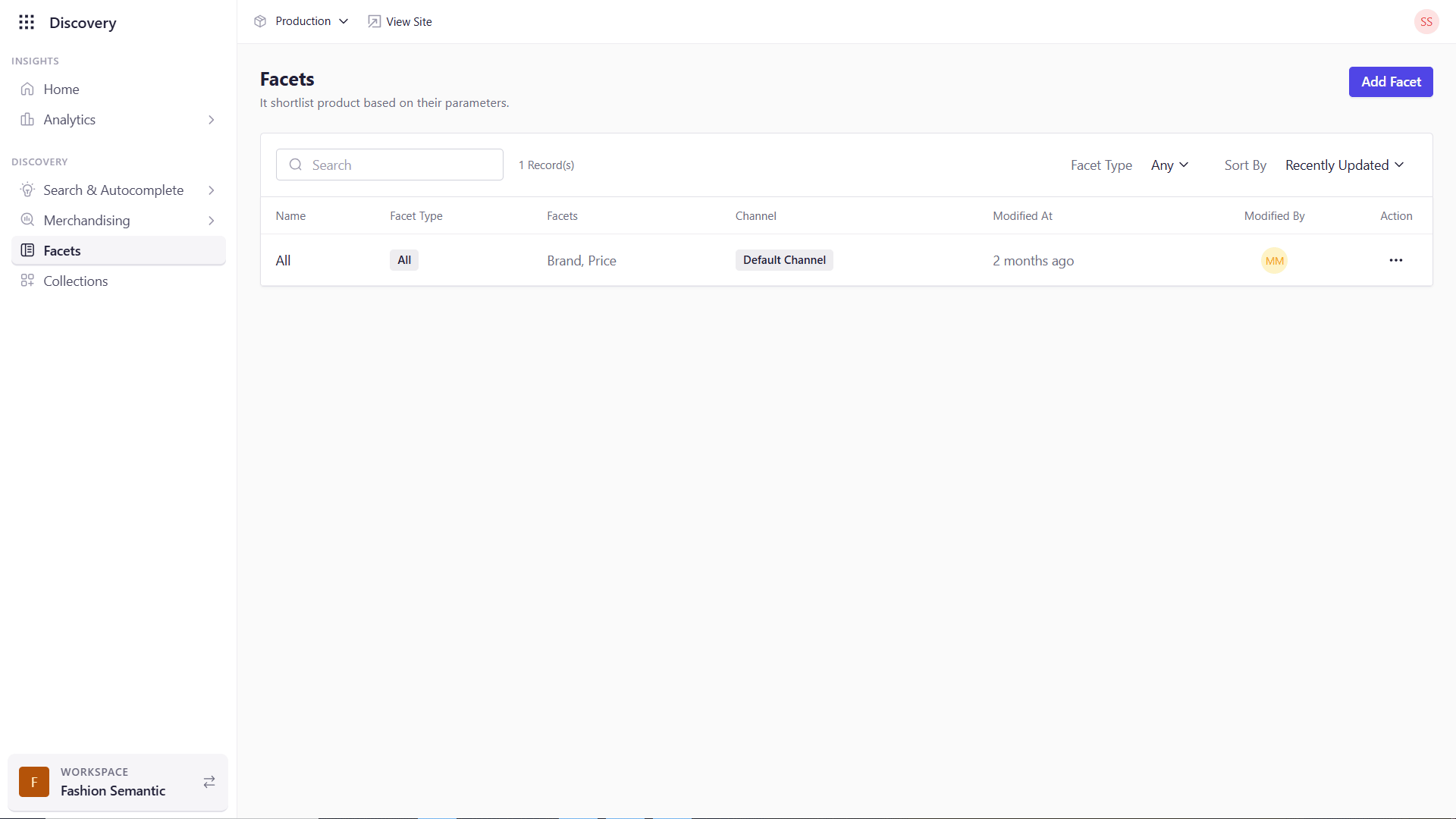Viewport: 1456px width, 819px height.
Task: Click the Merchandising magnifier icon
Action: click(x=27, y=221)
